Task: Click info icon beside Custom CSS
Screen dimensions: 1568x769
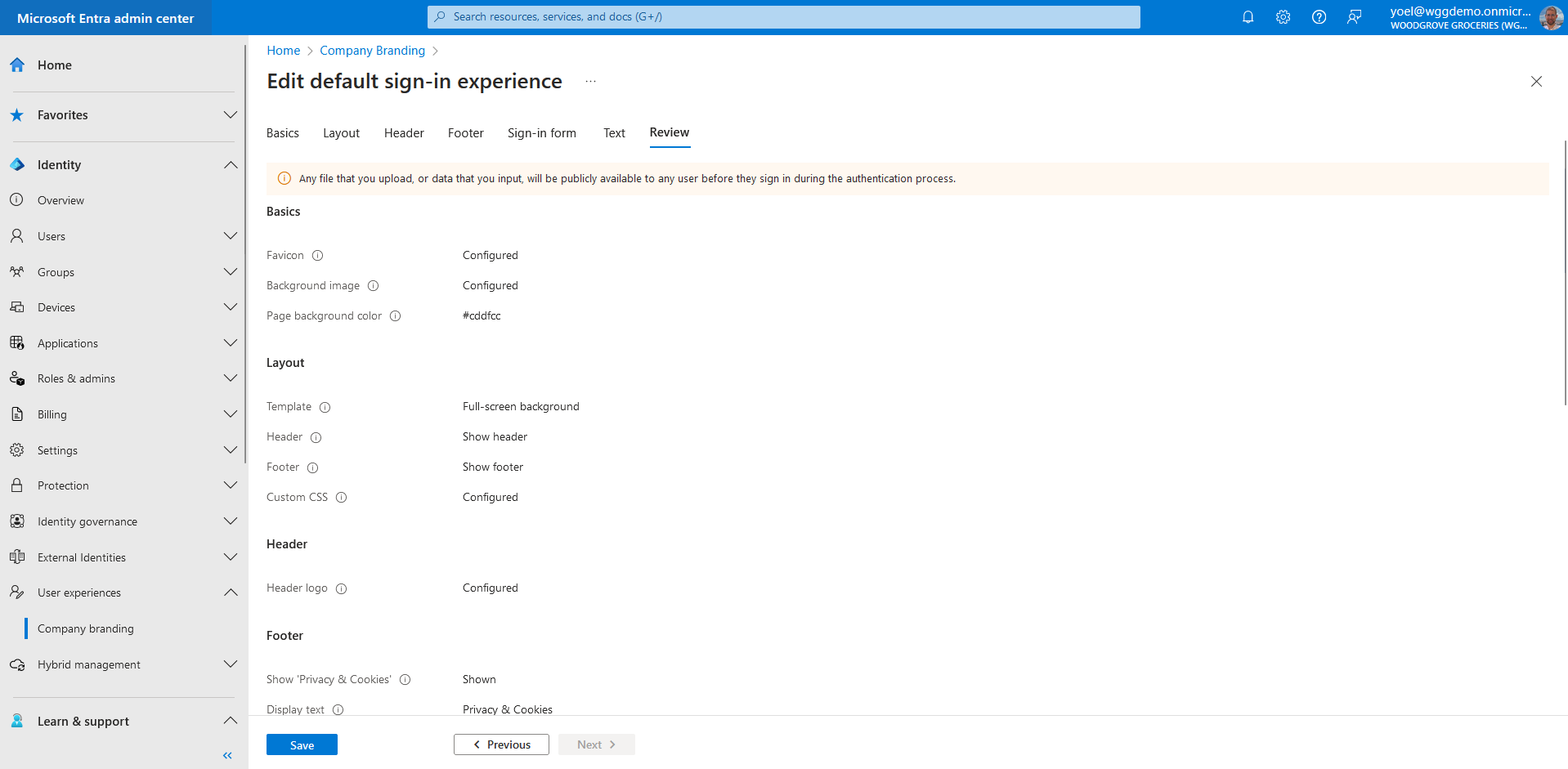Action: coord(342,498)
